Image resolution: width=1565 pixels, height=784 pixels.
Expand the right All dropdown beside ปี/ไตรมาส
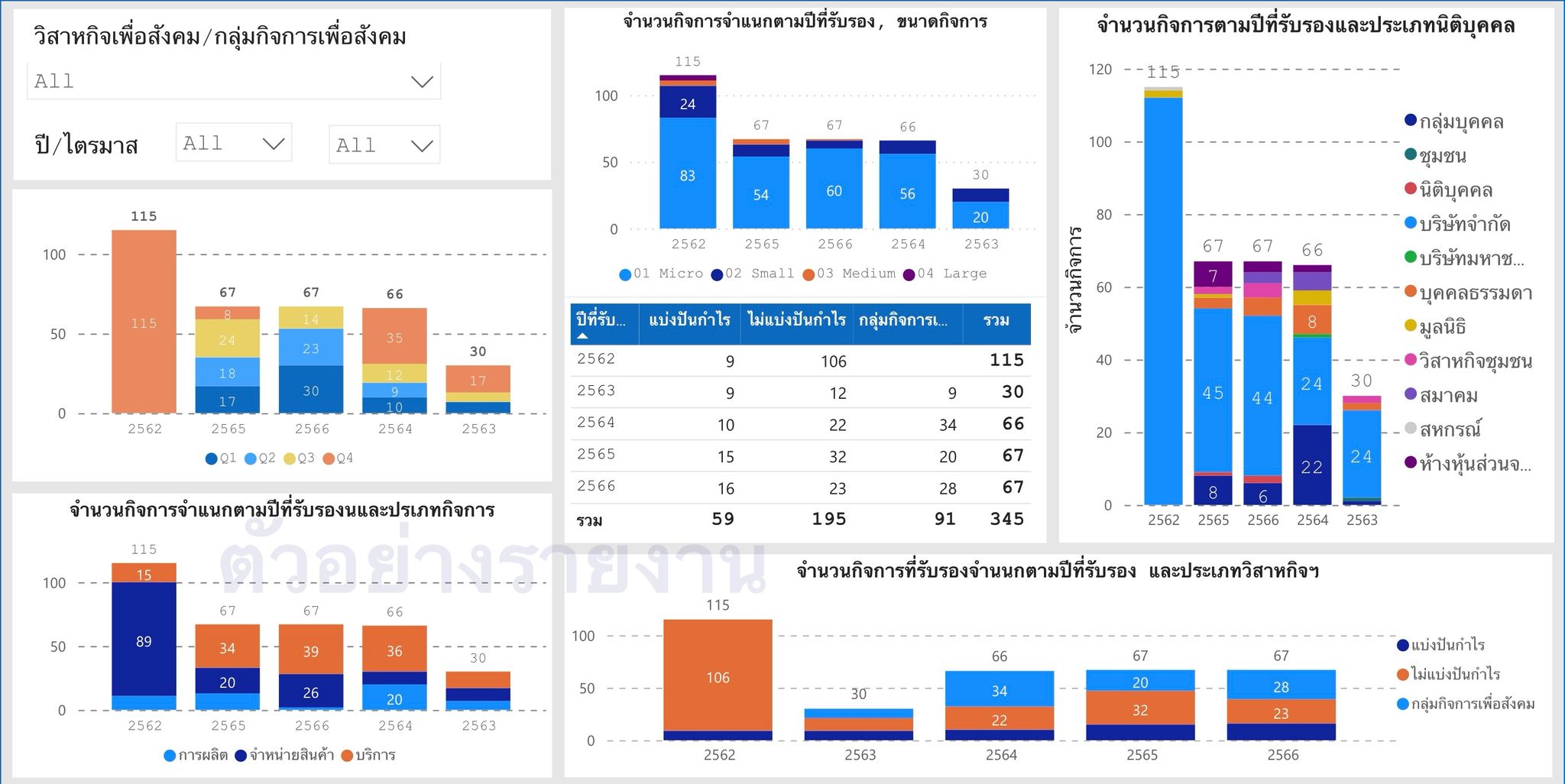point(421,145)
